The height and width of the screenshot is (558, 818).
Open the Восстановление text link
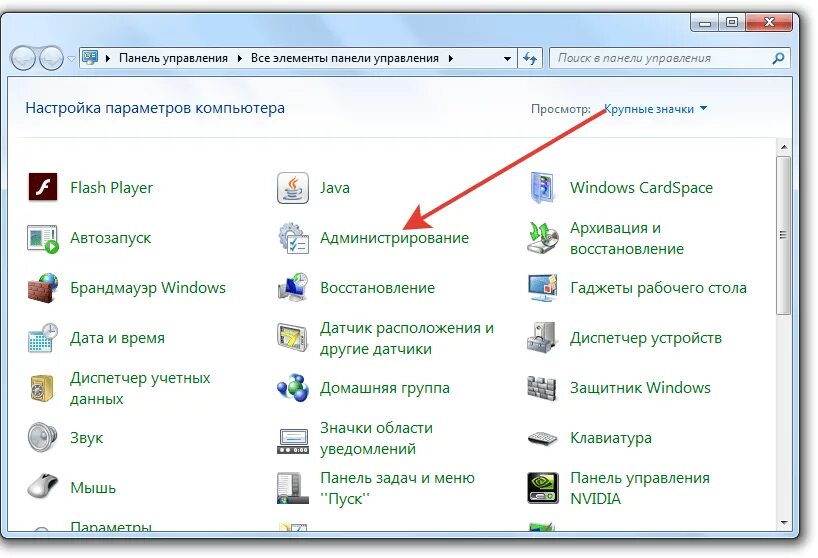tap(378, 288)
